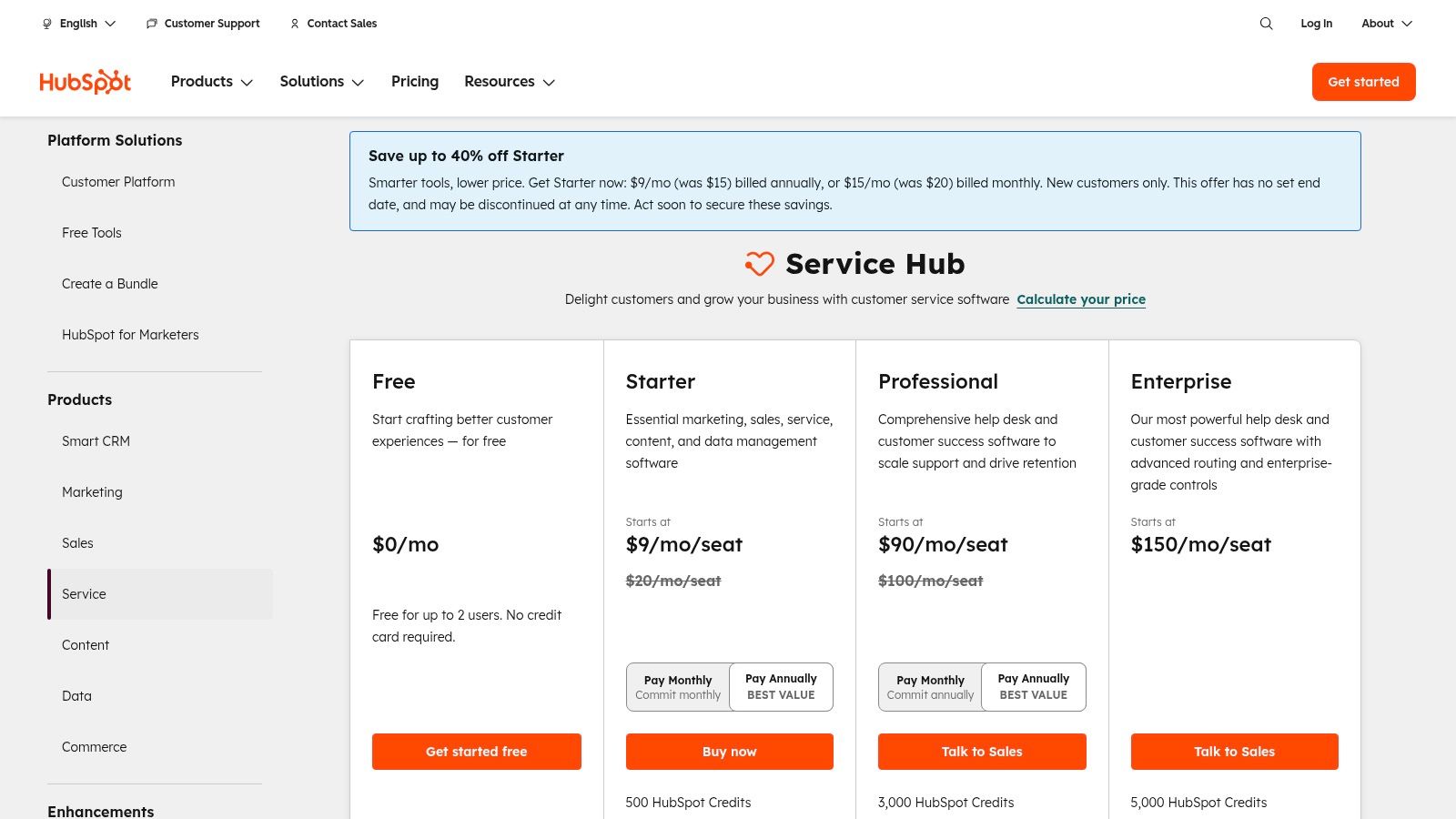Click the Get started button
The height and width of the screenshot is (819, 1456).
(1363, 82)
